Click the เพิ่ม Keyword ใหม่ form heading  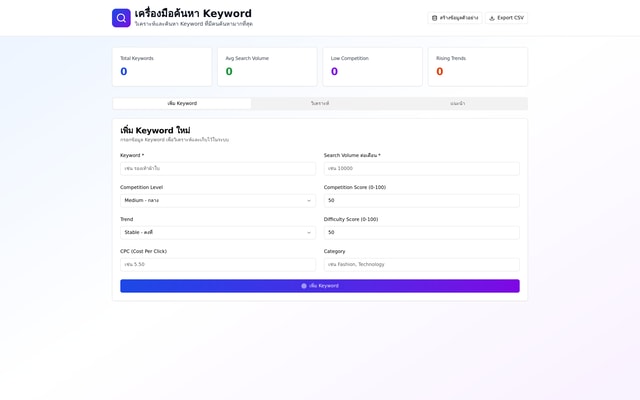pyautogui.click(x=155, y=131)
